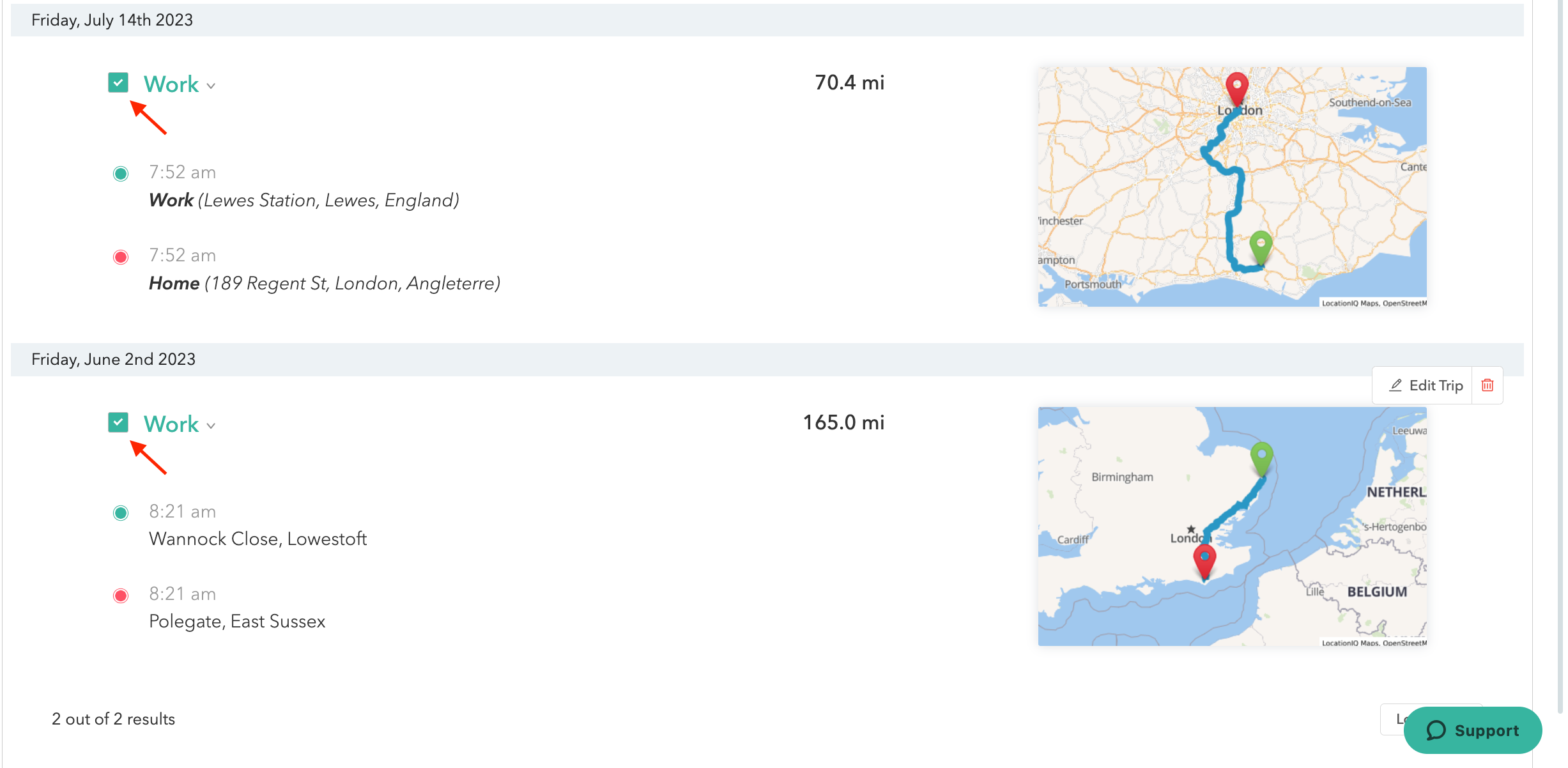Viewport: 1568px width, 768px height.
Task: Open the 70.4 mi trip map thumbnail
Action: click(x=1233, y=187)
